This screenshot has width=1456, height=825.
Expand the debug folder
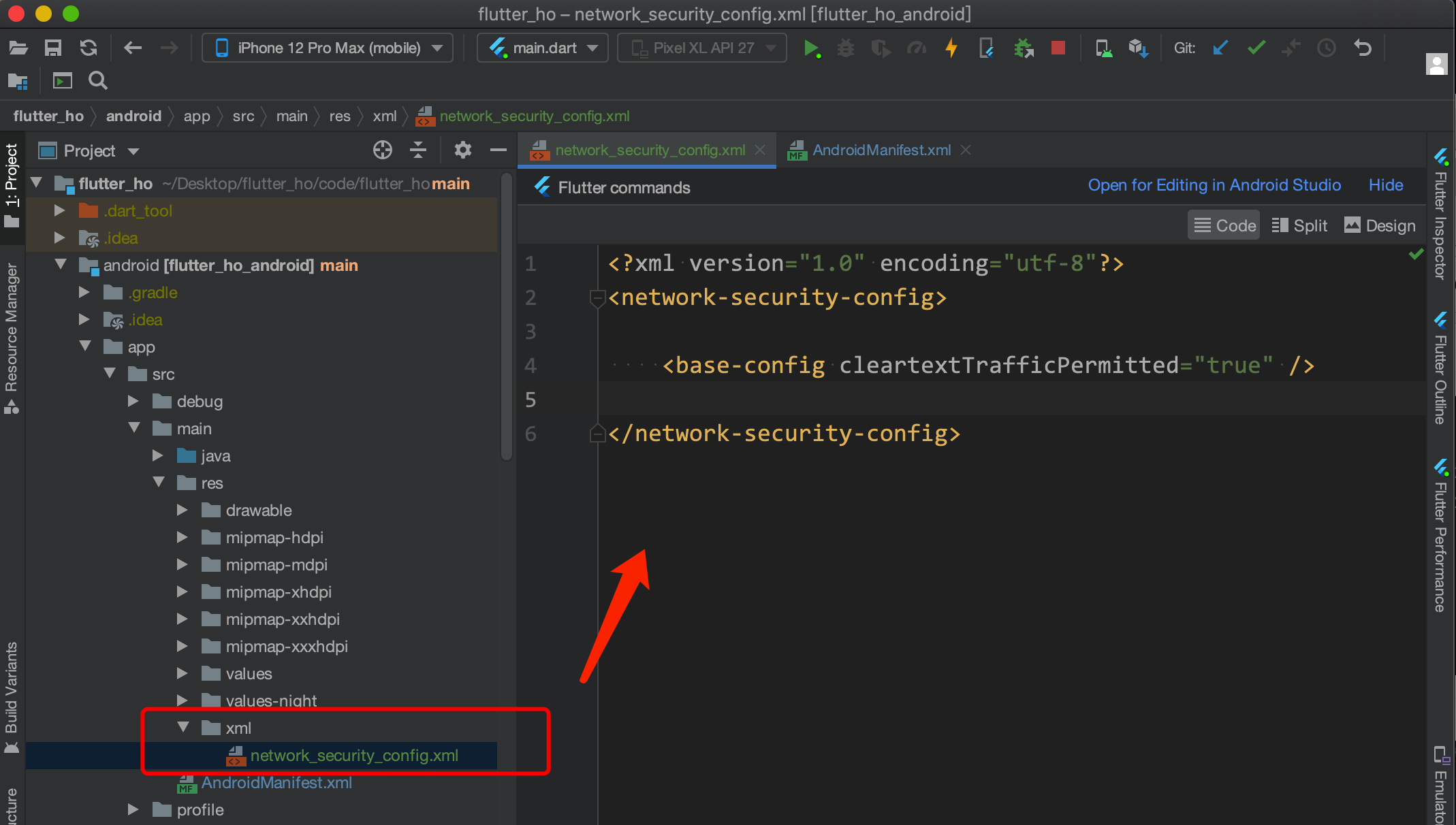click(133, 401)
